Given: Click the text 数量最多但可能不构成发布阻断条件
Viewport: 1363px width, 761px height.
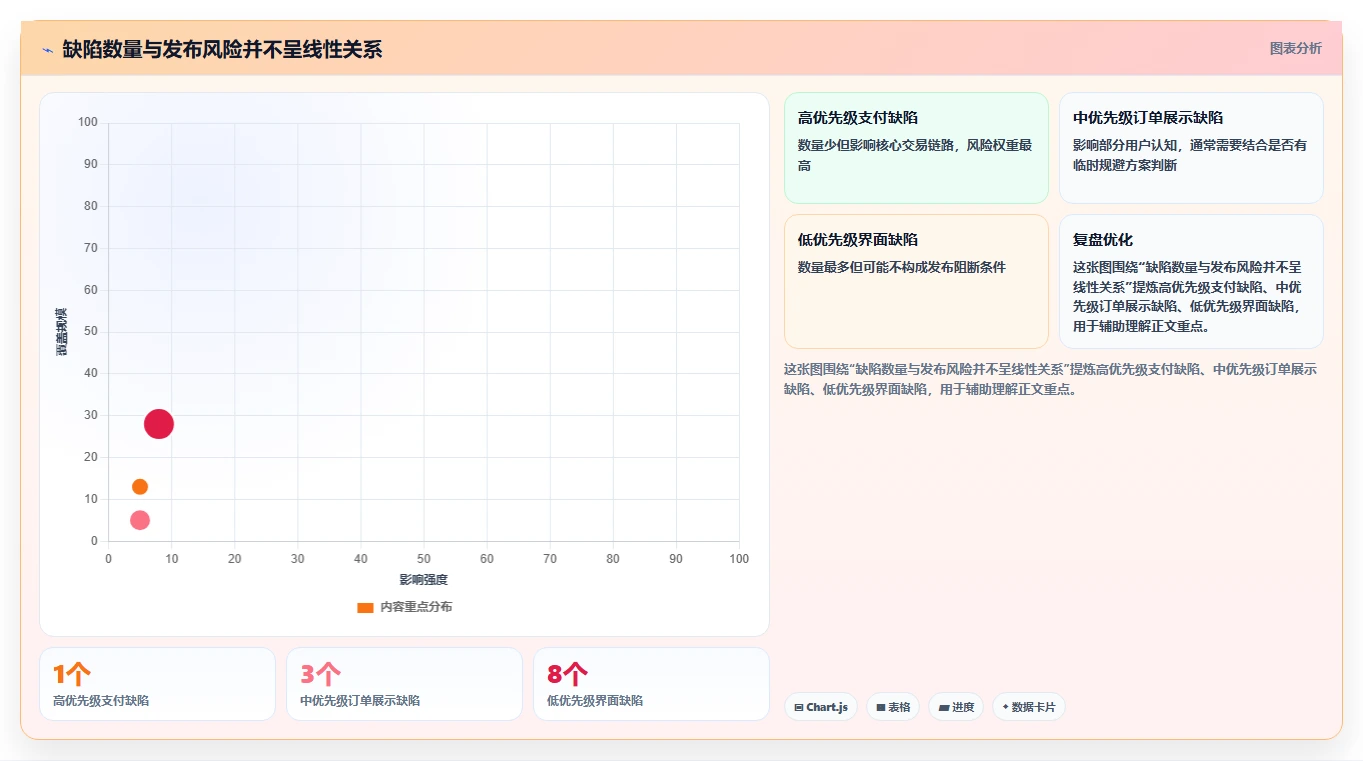Looking at the screenshot, I should tap(901, 268).
